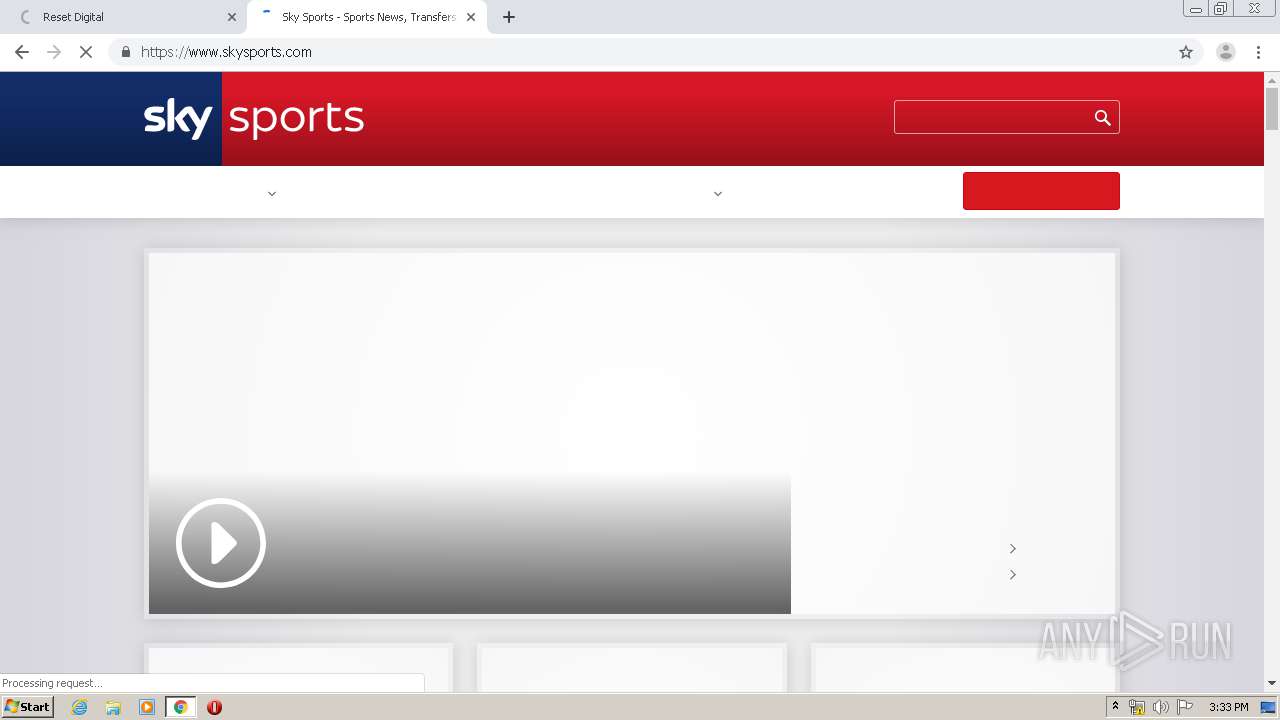This screenshot has height=720, width=1280.
Task: Click the network tray icon
Action: 1137,707
